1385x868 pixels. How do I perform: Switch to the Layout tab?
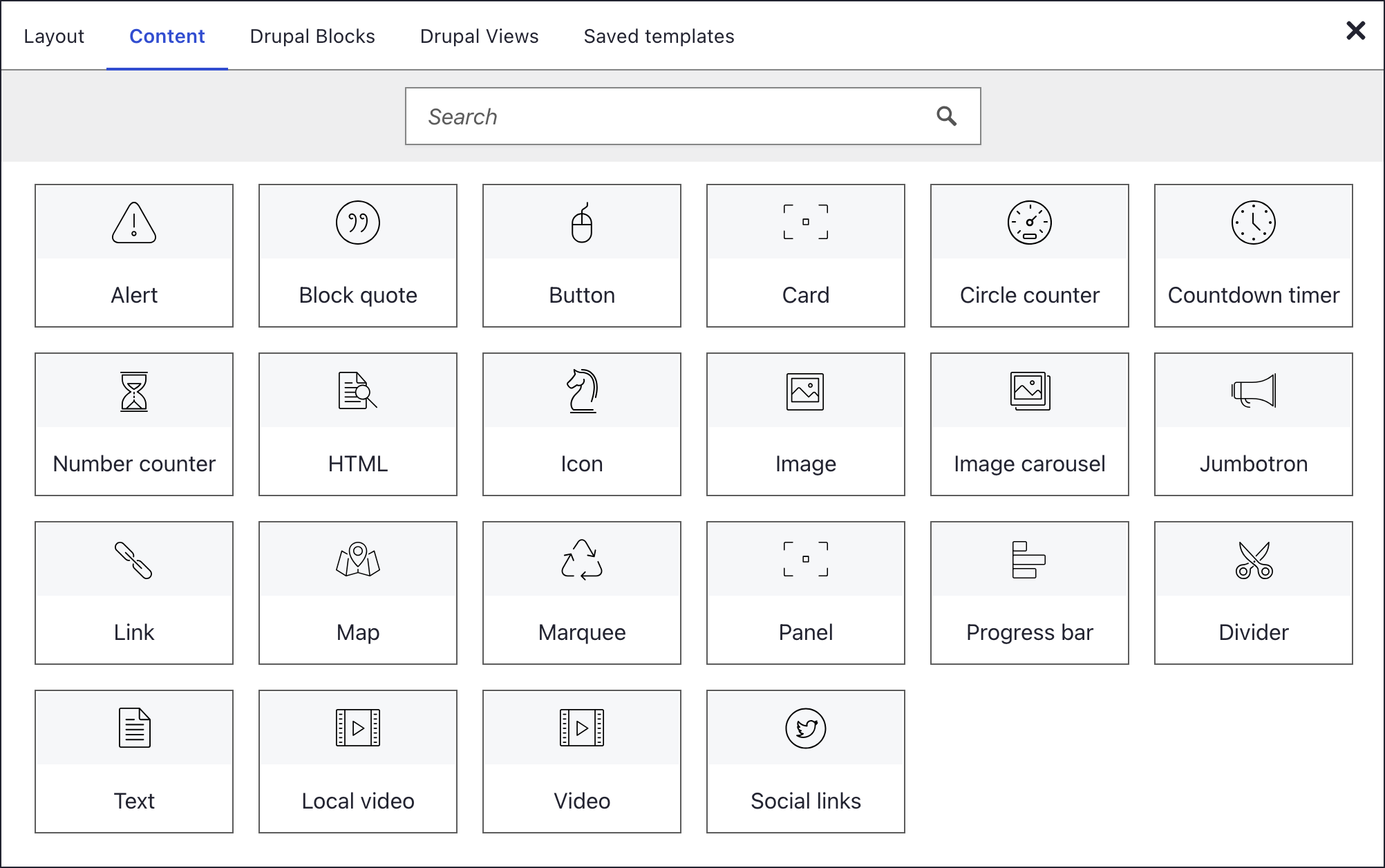tap(54, 36)
